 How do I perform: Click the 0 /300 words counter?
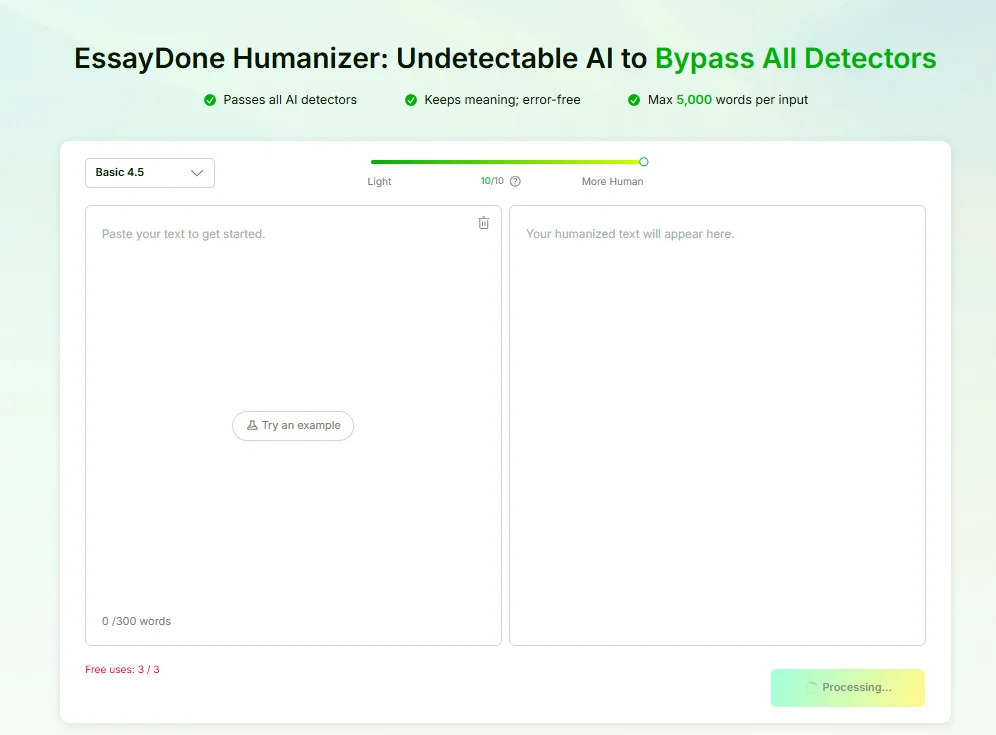(137, 621)
